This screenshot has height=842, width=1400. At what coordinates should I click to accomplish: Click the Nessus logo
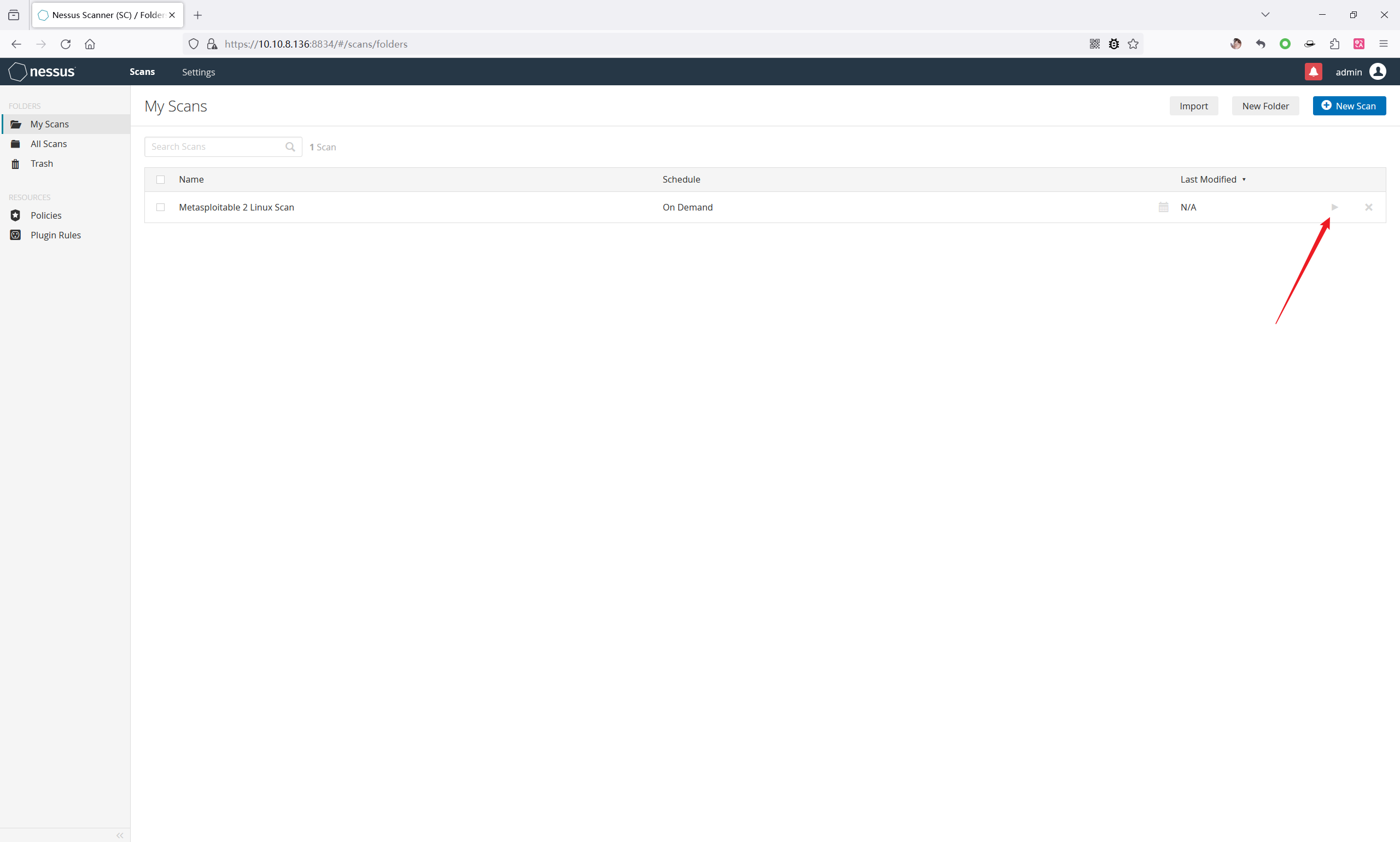pos(42,72)
